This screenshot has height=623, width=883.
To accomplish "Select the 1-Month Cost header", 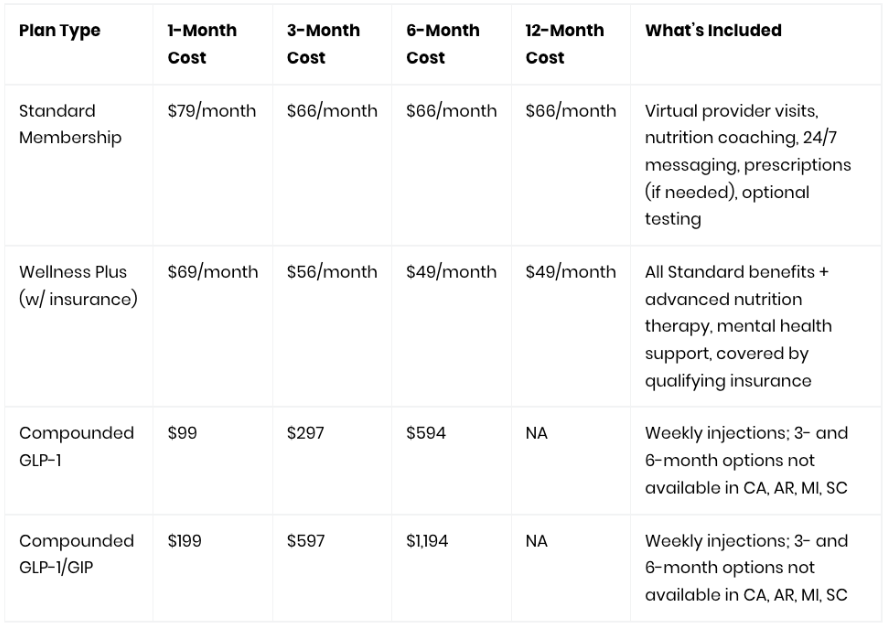I will click(x=202, y=44).
